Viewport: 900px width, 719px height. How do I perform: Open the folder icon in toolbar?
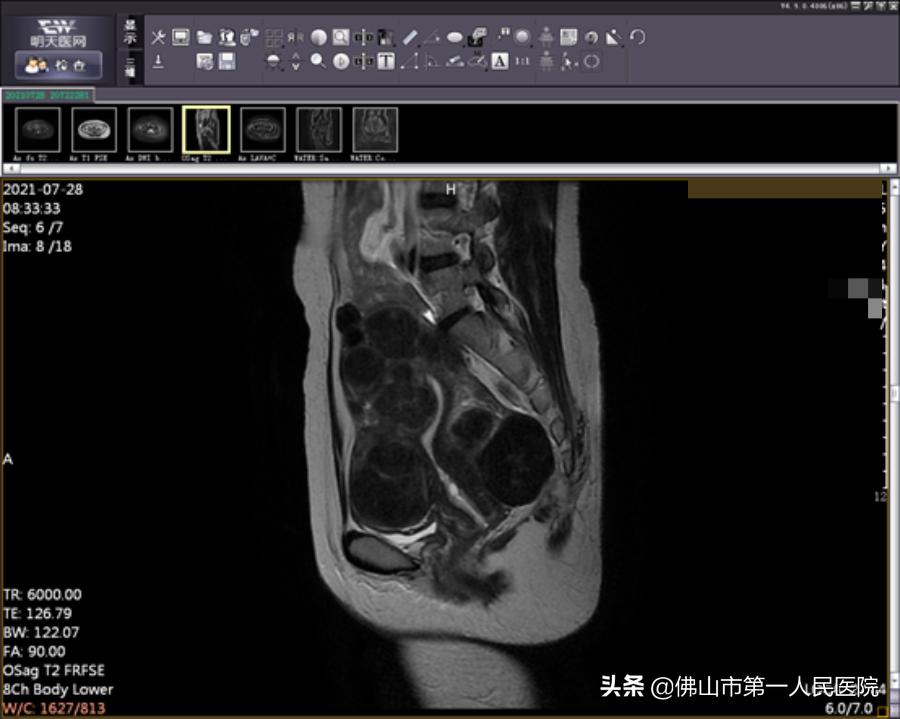[x=204, y=38]
